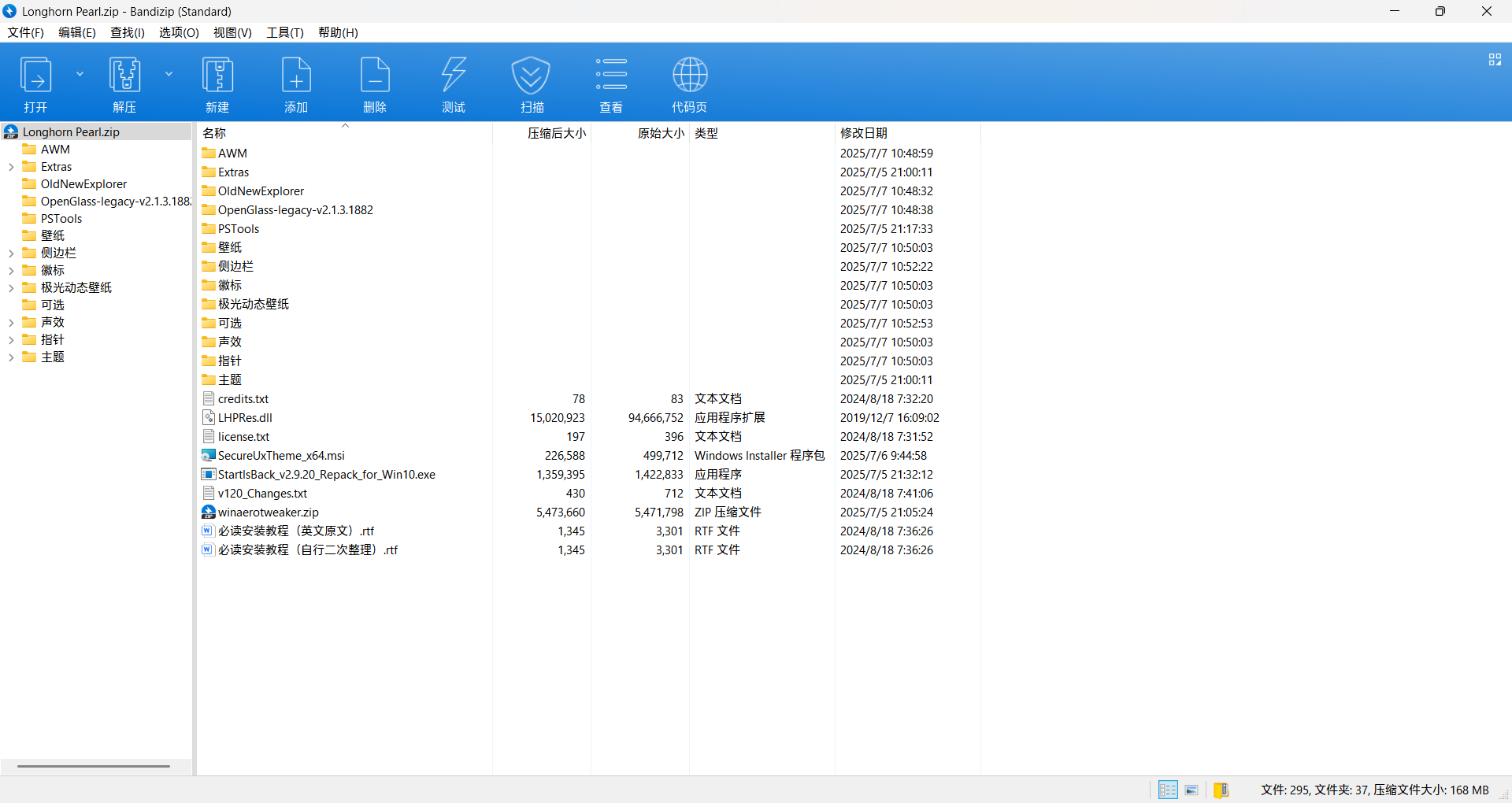1512x803 pixels.
Task: Click the Bandizip app icon in title bar
Action: pyautogui.click(x=9, y=11)
